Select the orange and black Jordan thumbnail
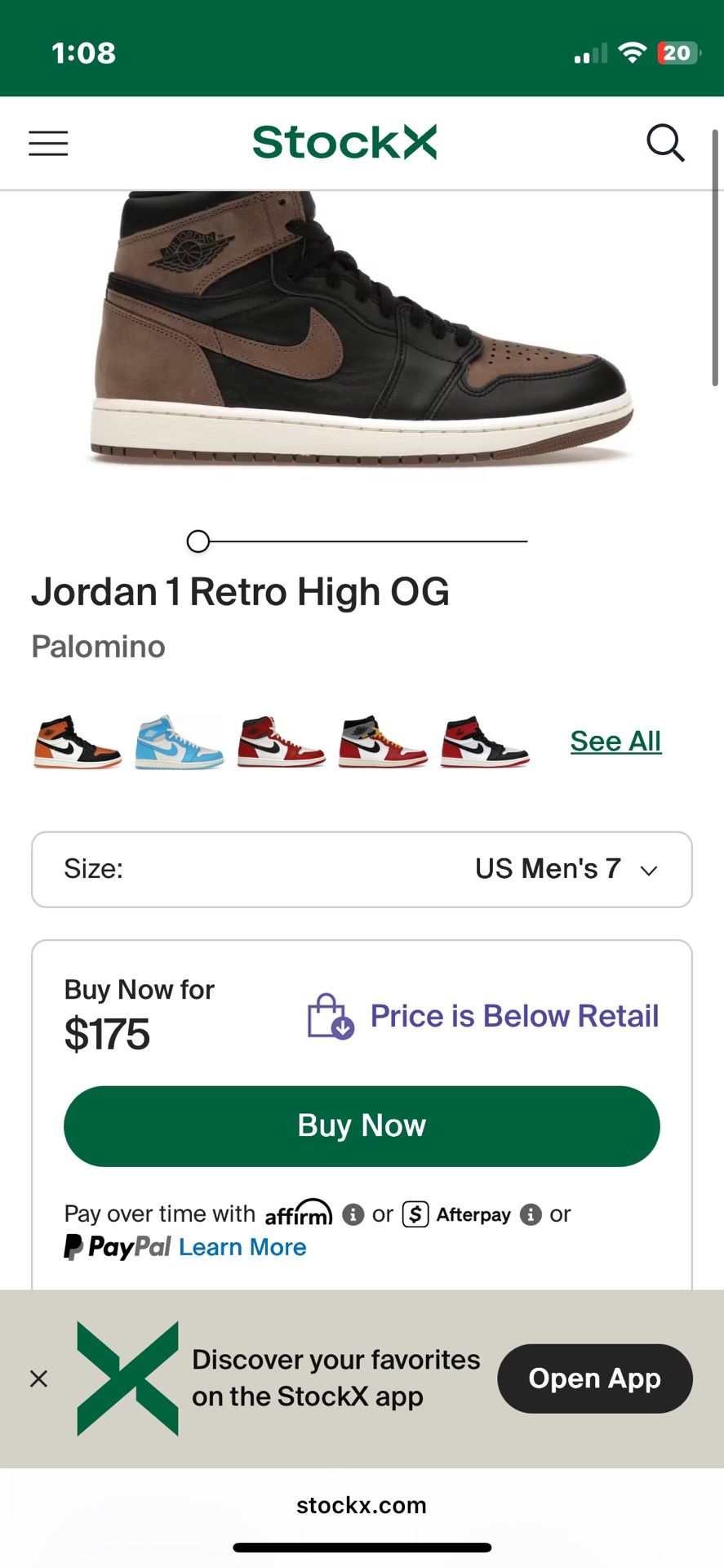This screenshot has height=1568, width=724. pyautogui.click(x=78, y=742)
